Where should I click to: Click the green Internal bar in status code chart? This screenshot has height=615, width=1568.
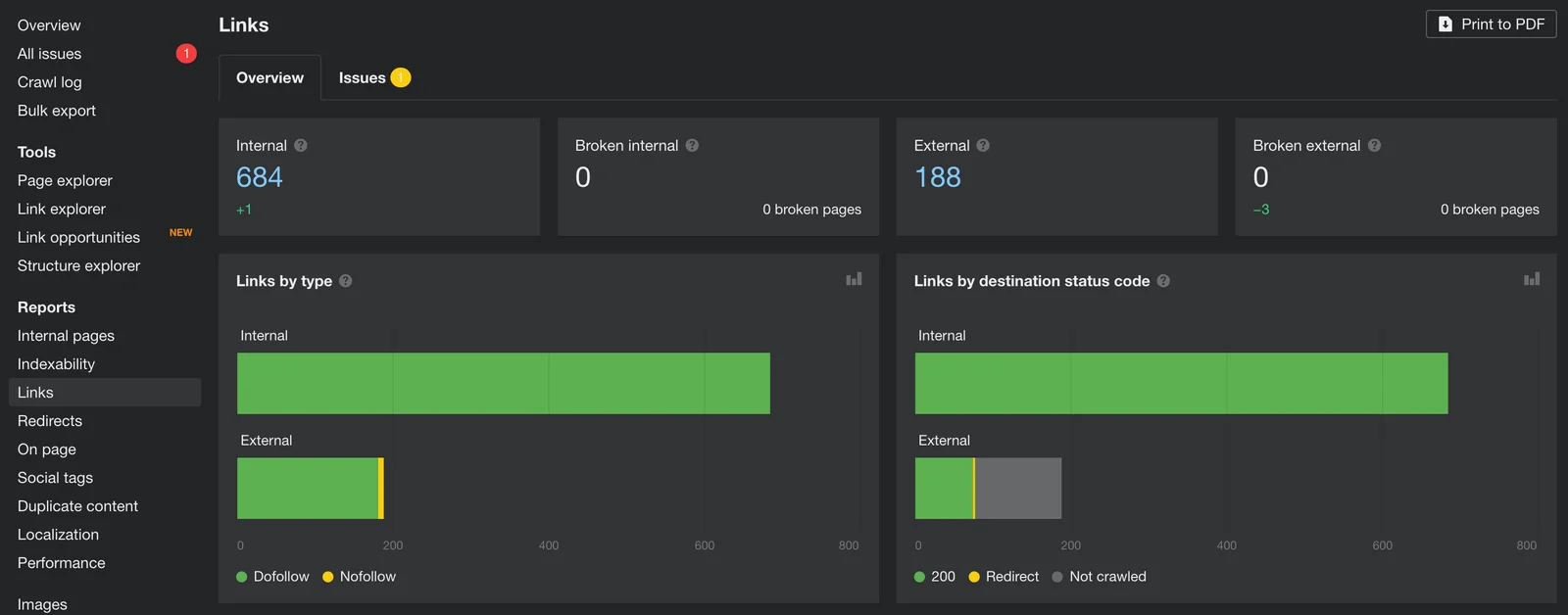click(1181, 383)
